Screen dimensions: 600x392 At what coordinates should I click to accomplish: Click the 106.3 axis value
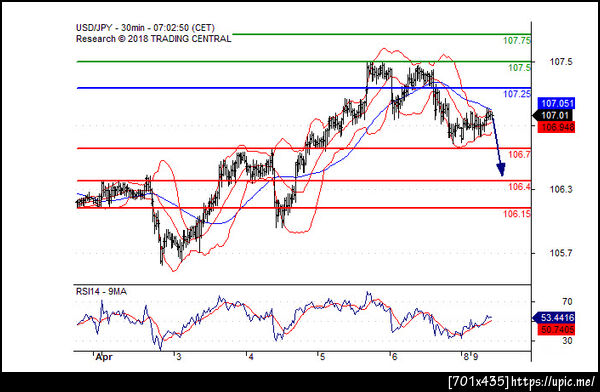[x=561, y=189]
